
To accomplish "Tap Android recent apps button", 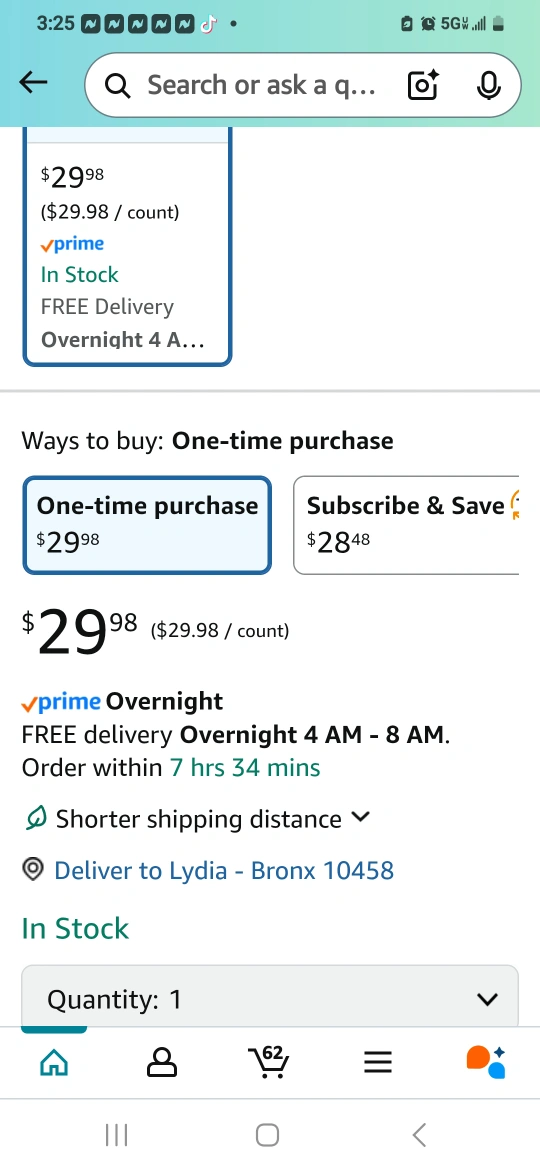I will click(116, 1135).
